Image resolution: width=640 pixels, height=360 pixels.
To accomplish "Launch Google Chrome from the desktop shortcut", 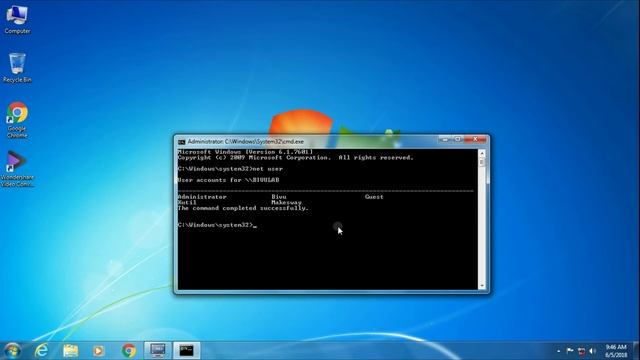I will click(x=17, y=120).
